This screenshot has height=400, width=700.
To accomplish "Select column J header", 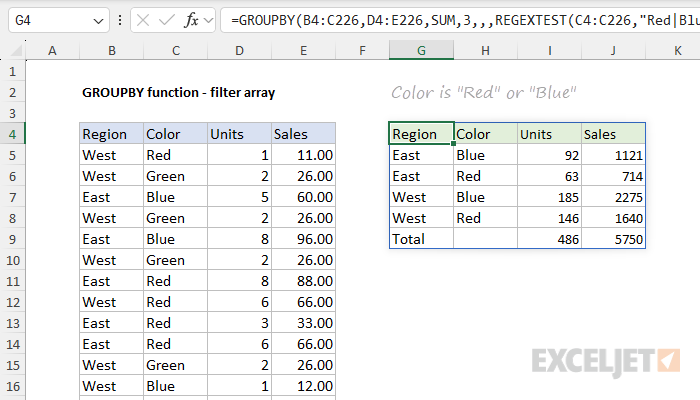I will click(x=613, y=51).
